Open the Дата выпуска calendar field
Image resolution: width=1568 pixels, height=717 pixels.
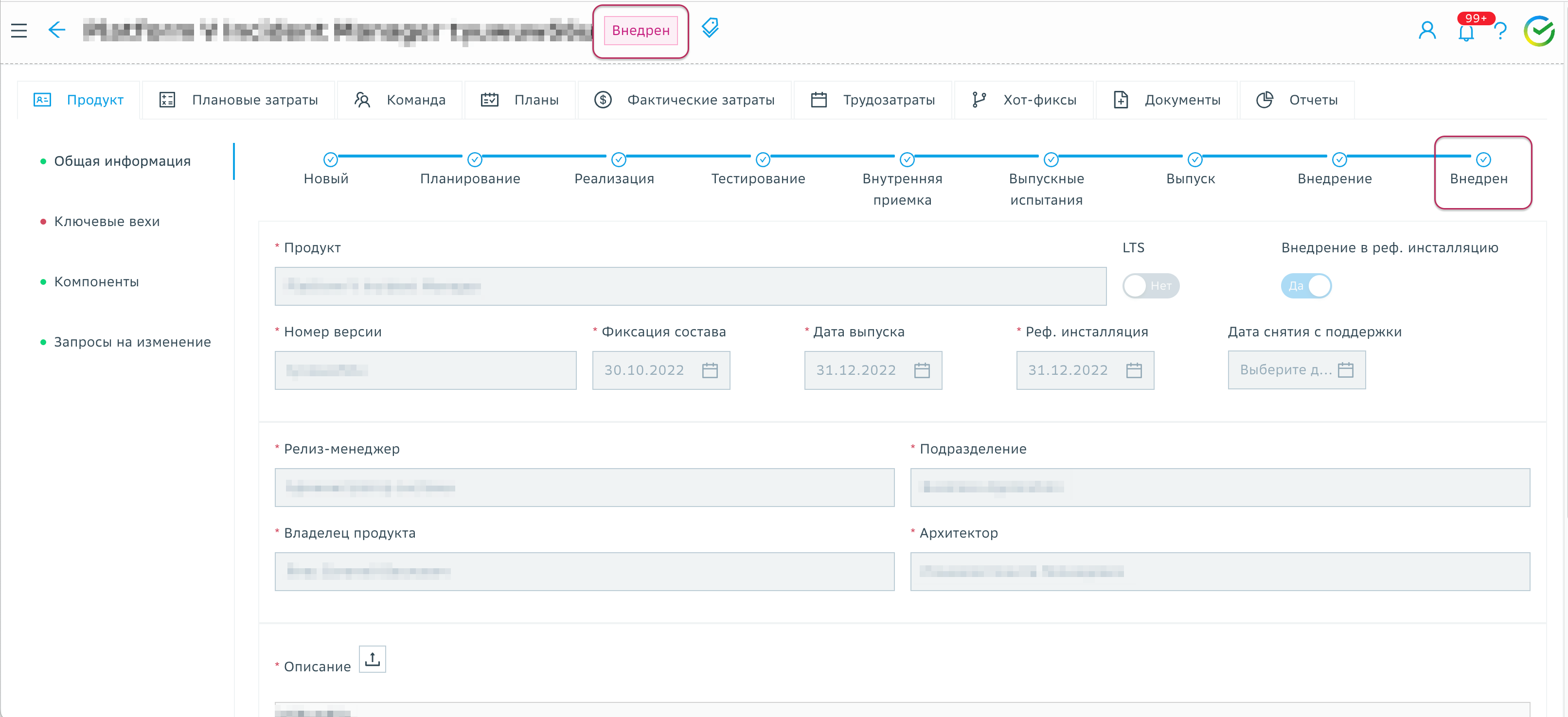[x=872, y=370]
